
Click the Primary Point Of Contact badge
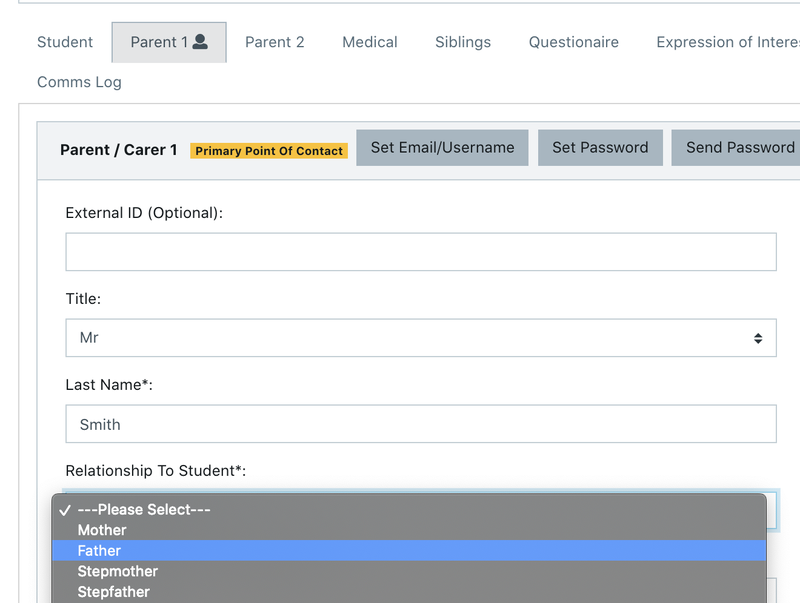[x=269, y=151]
